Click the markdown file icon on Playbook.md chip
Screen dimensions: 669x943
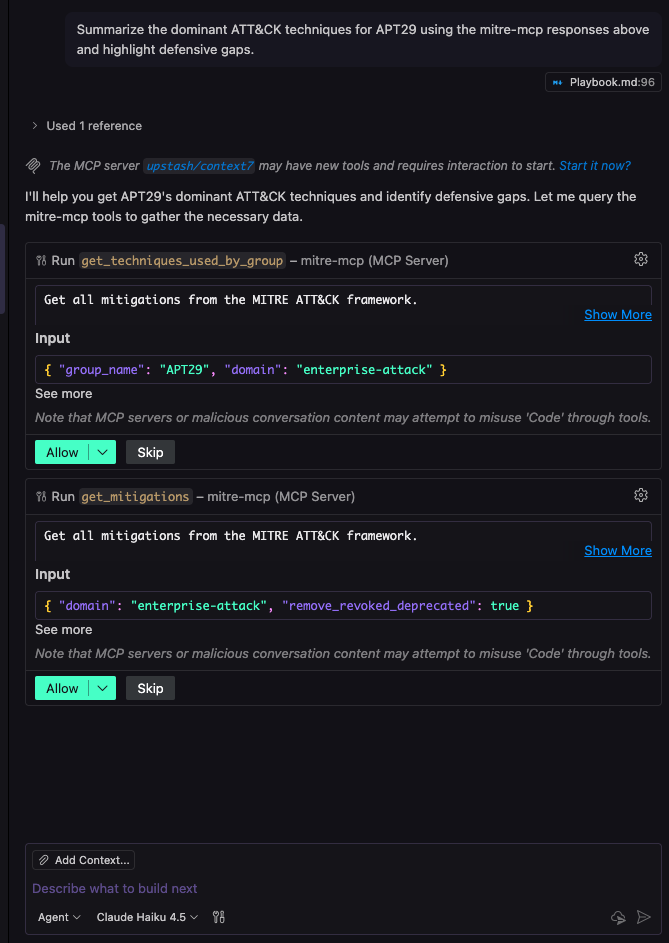coord(557,82)
